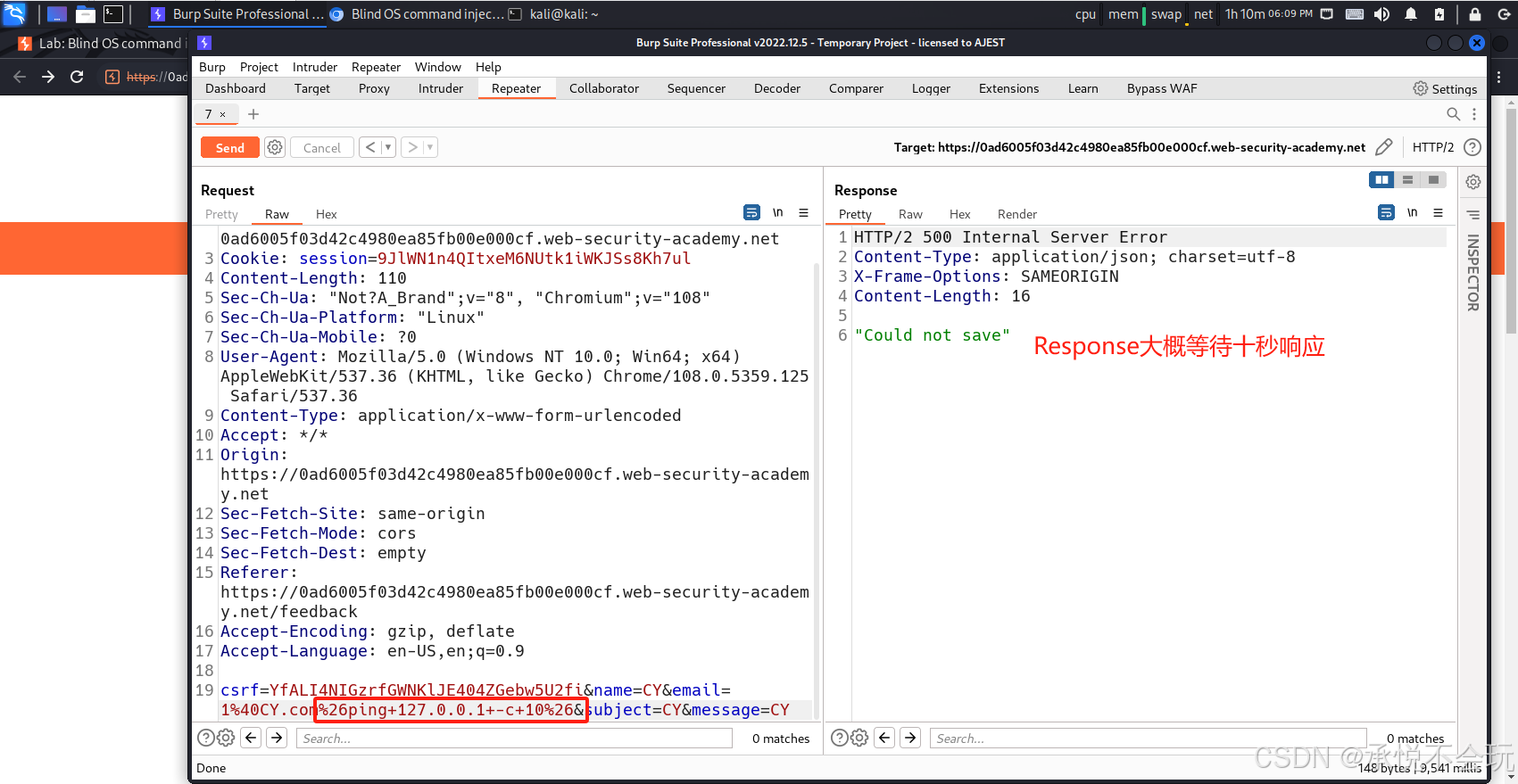Open the Window menu
Screen dimensions: 1518x784
(438, 67)
